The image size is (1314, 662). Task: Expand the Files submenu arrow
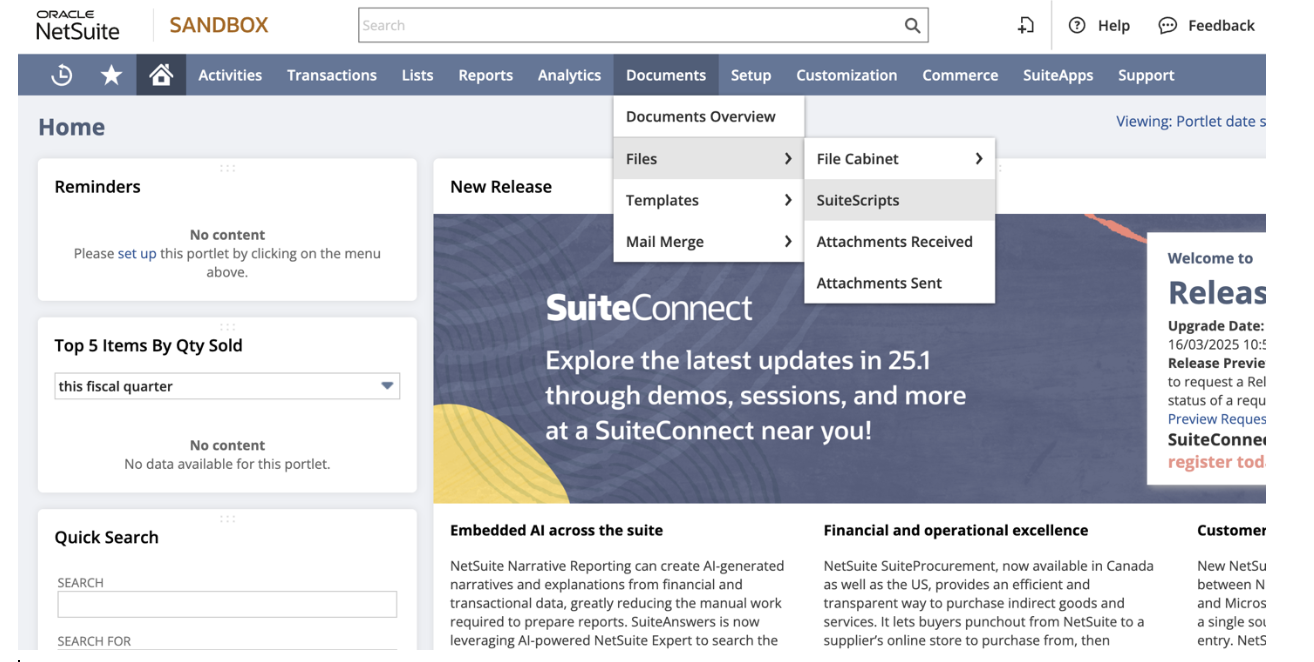click(788, 158)
